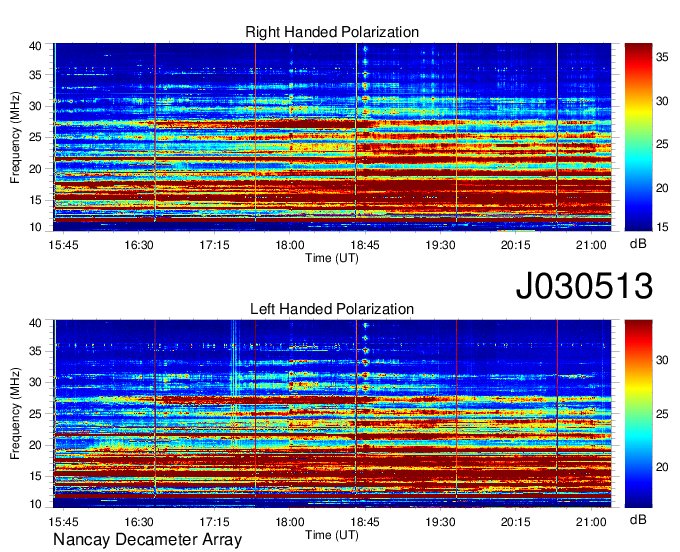The image size is (680, 552).
Task: Click '21:00' on the top time axis
Action: tap(591, 245)
